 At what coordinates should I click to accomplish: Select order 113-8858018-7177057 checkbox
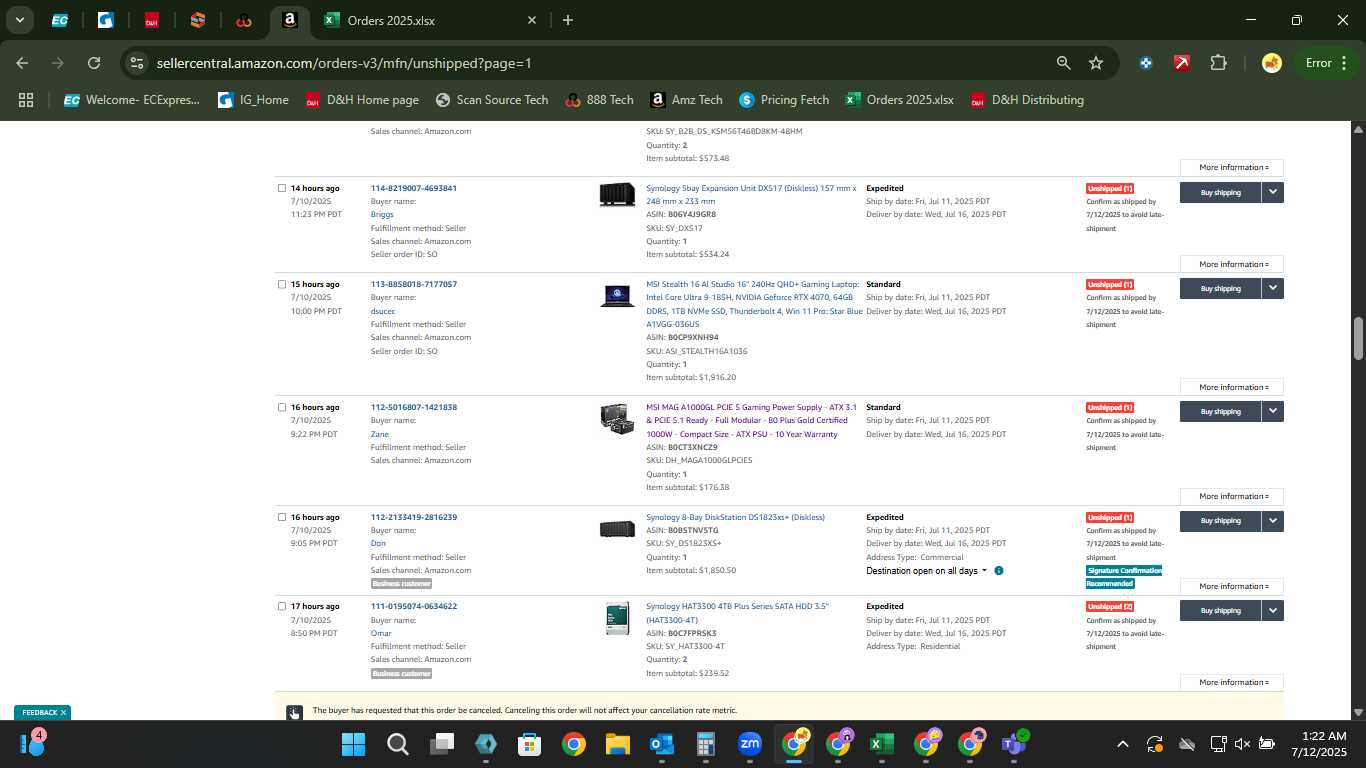[282, 284]
